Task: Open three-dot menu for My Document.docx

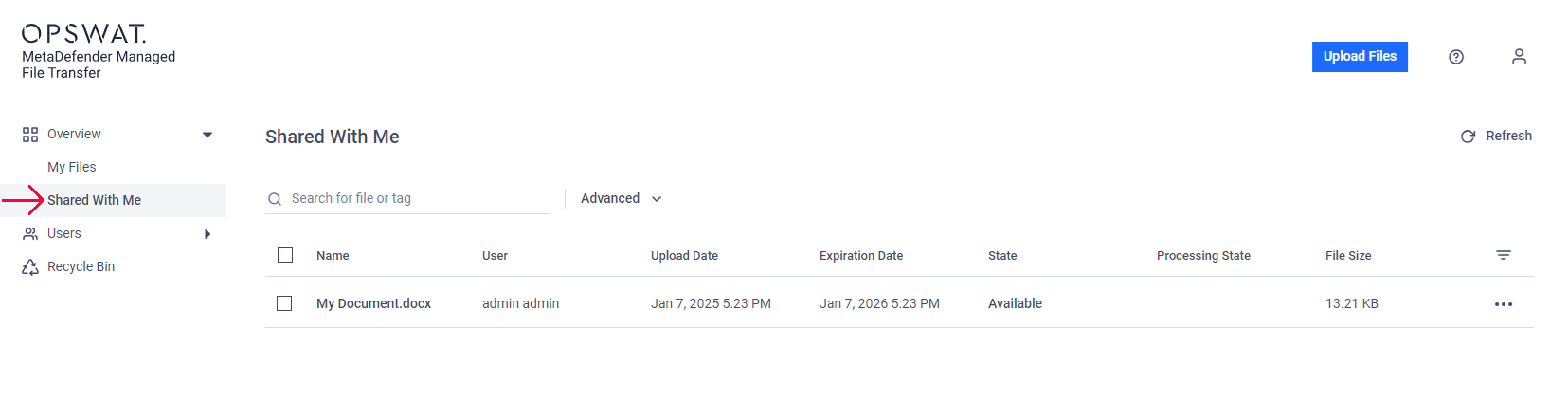Action: [1504, 304]
